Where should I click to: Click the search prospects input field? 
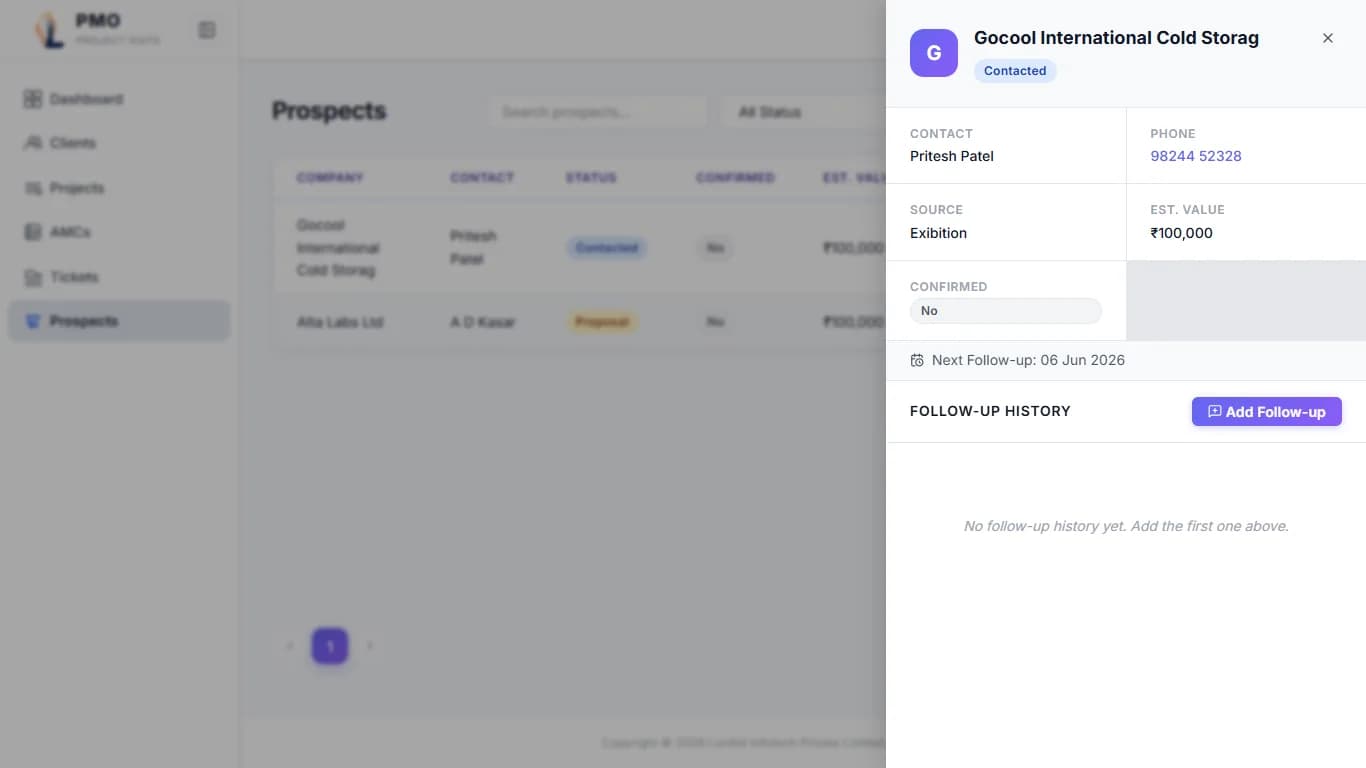click(597, 112)
